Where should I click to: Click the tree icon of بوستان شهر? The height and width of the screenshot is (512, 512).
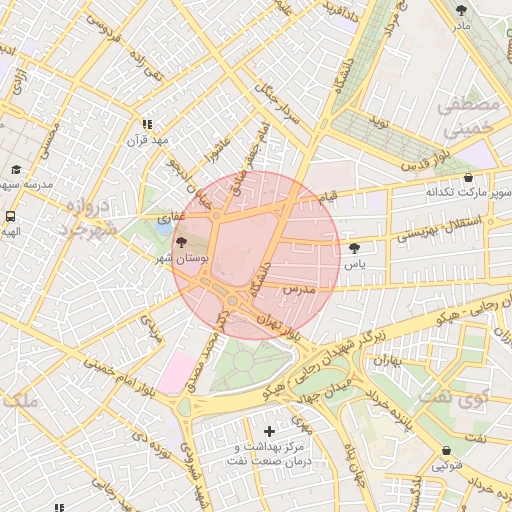coord(181,242)
